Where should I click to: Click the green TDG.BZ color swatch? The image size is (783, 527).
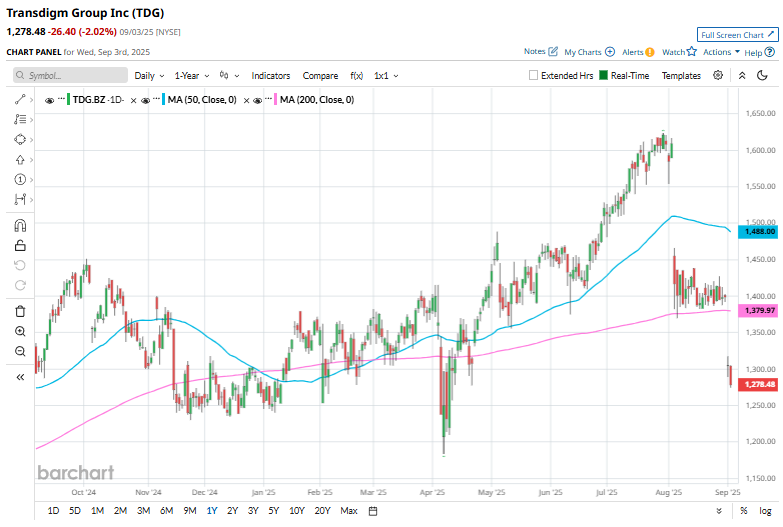68,99
